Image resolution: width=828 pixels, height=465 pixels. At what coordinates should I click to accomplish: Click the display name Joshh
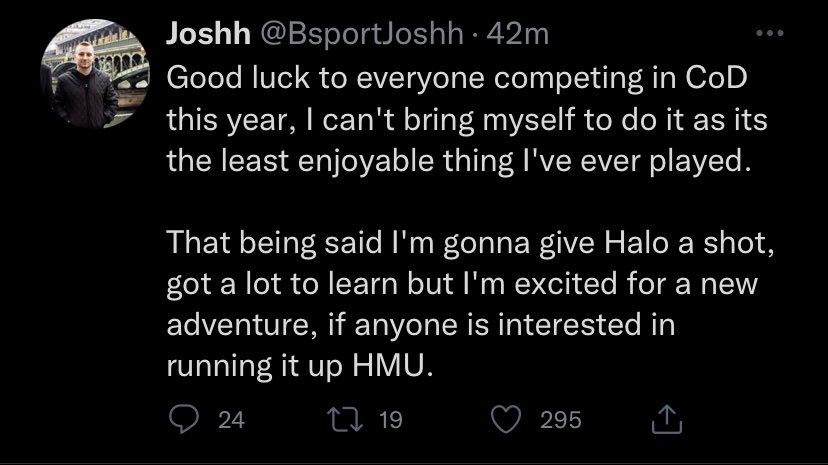tap(208, 35)
